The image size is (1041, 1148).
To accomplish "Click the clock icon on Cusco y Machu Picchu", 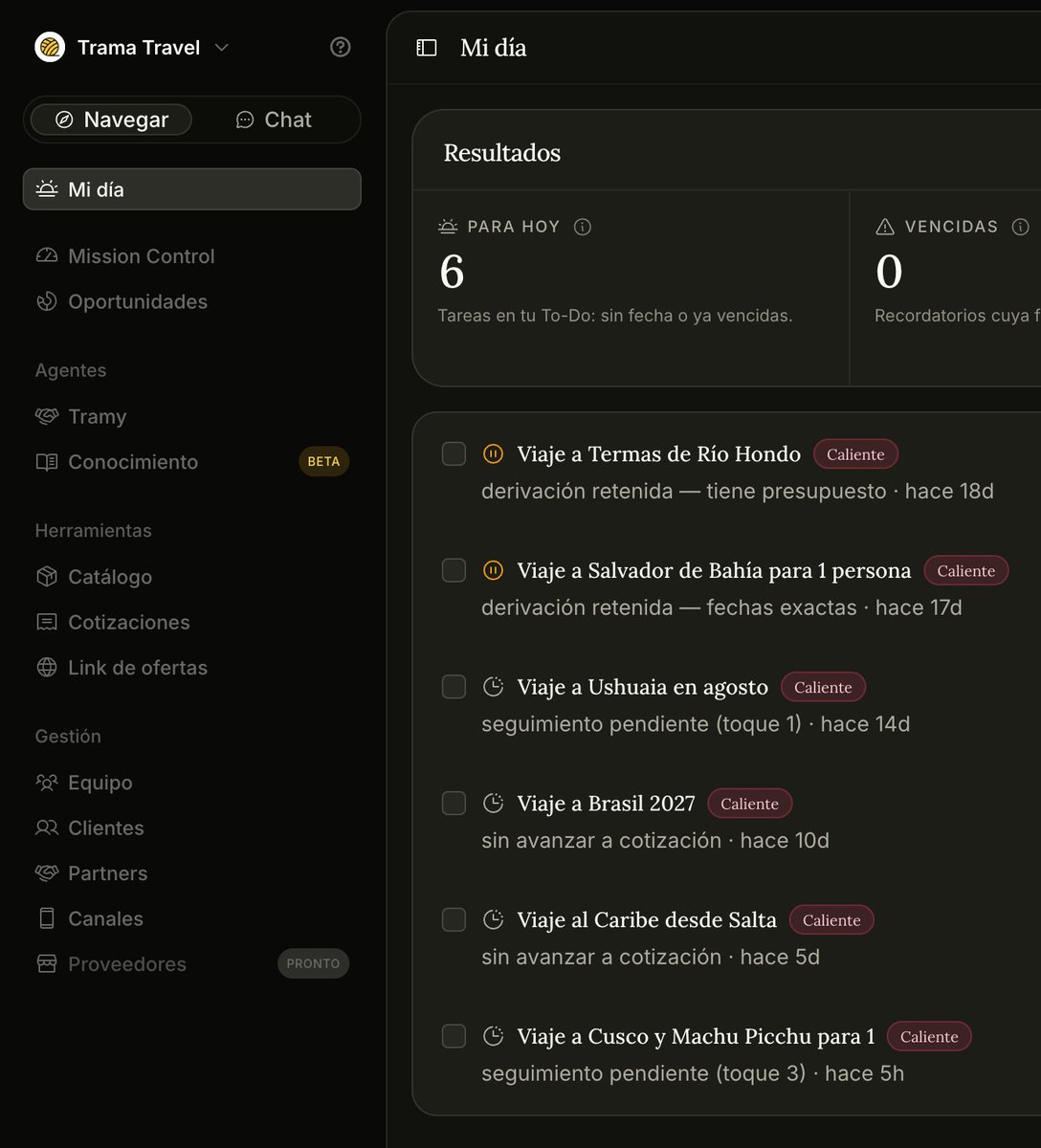I will click(x=493, y=1036).
